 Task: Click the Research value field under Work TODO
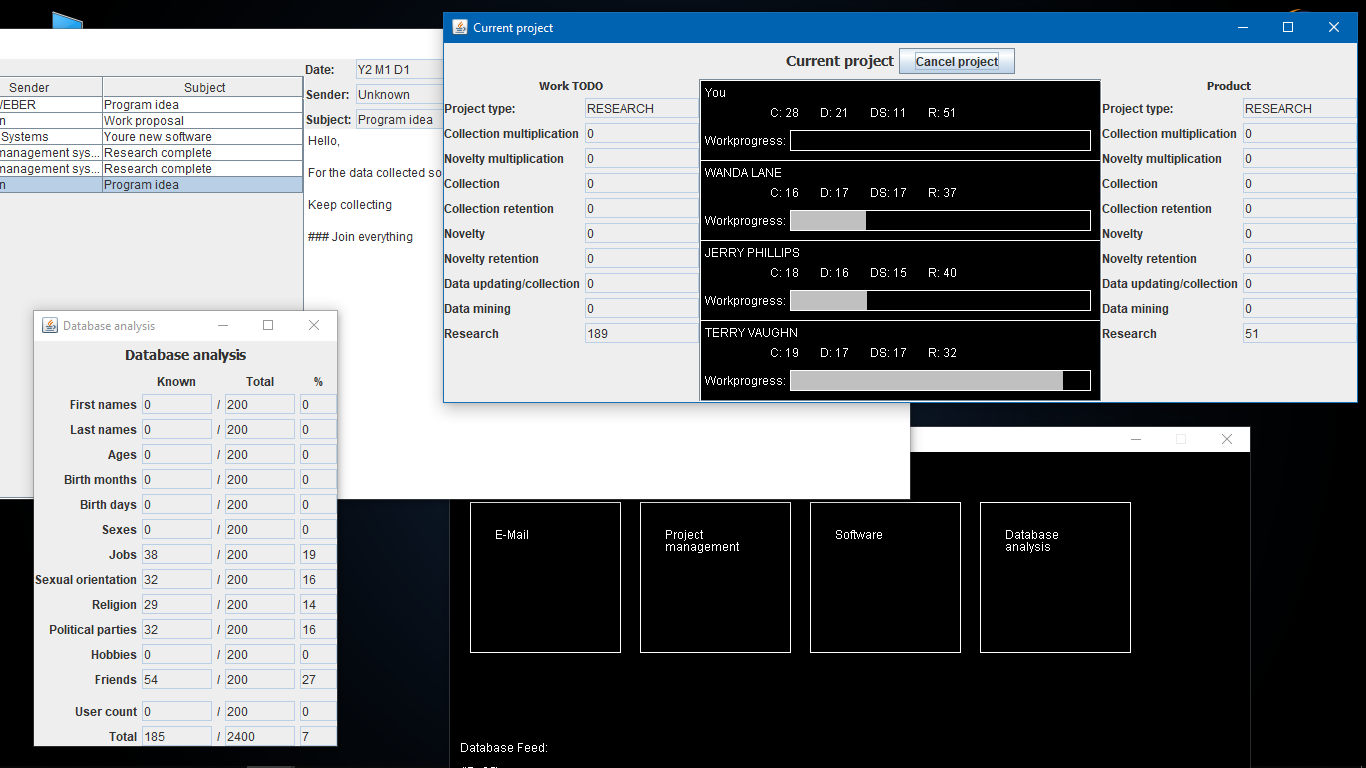point(641,334)
